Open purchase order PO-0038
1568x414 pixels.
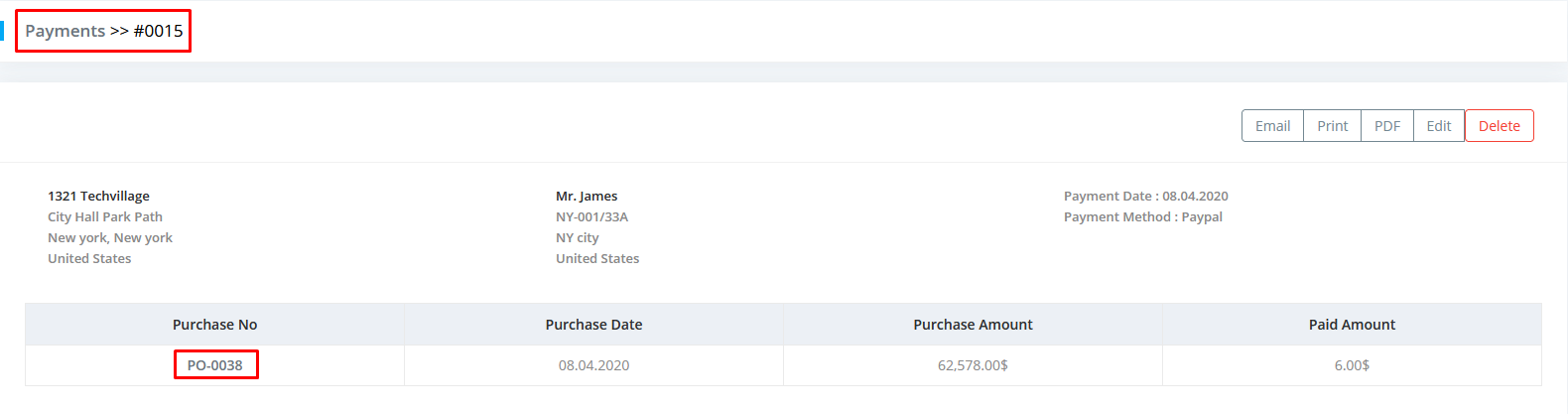[215, 365]
